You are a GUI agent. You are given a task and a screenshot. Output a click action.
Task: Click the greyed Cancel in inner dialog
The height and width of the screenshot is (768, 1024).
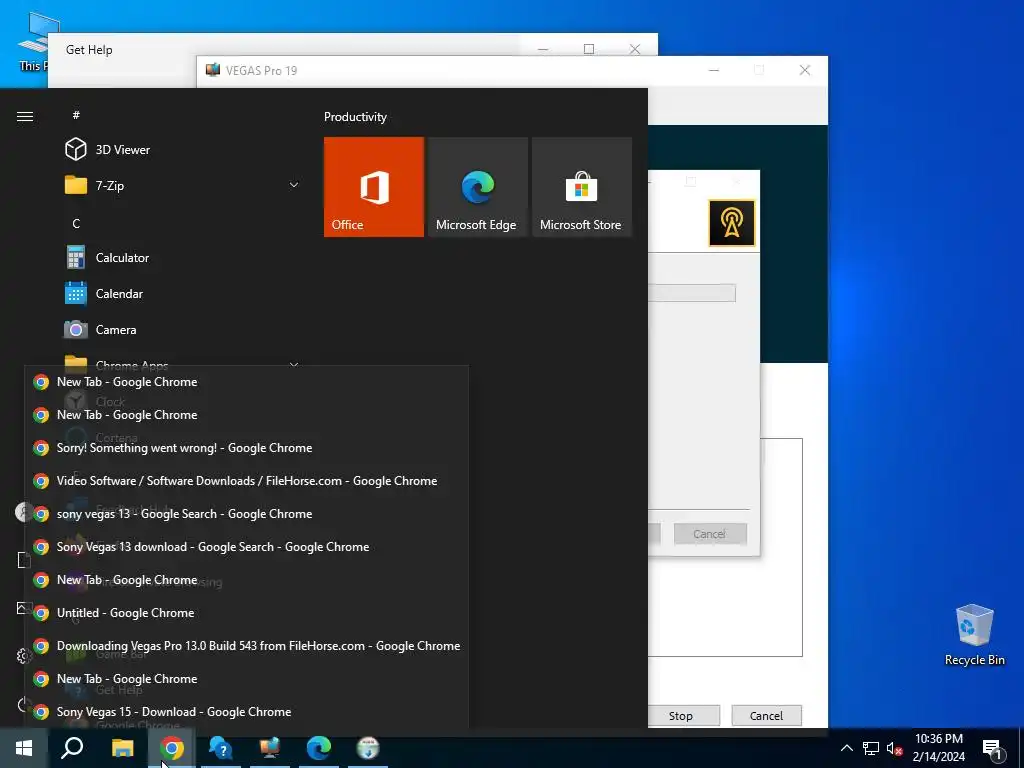(710, 534)
